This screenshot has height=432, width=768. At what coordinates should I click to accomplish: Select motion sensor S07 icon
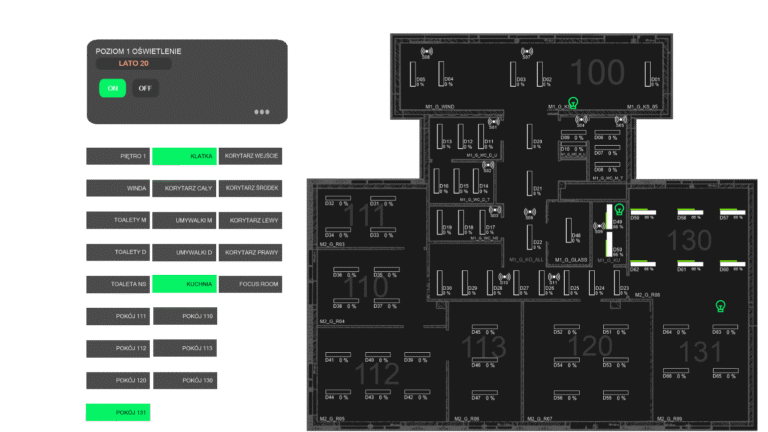pyautogui.click(x=527, y=51)
